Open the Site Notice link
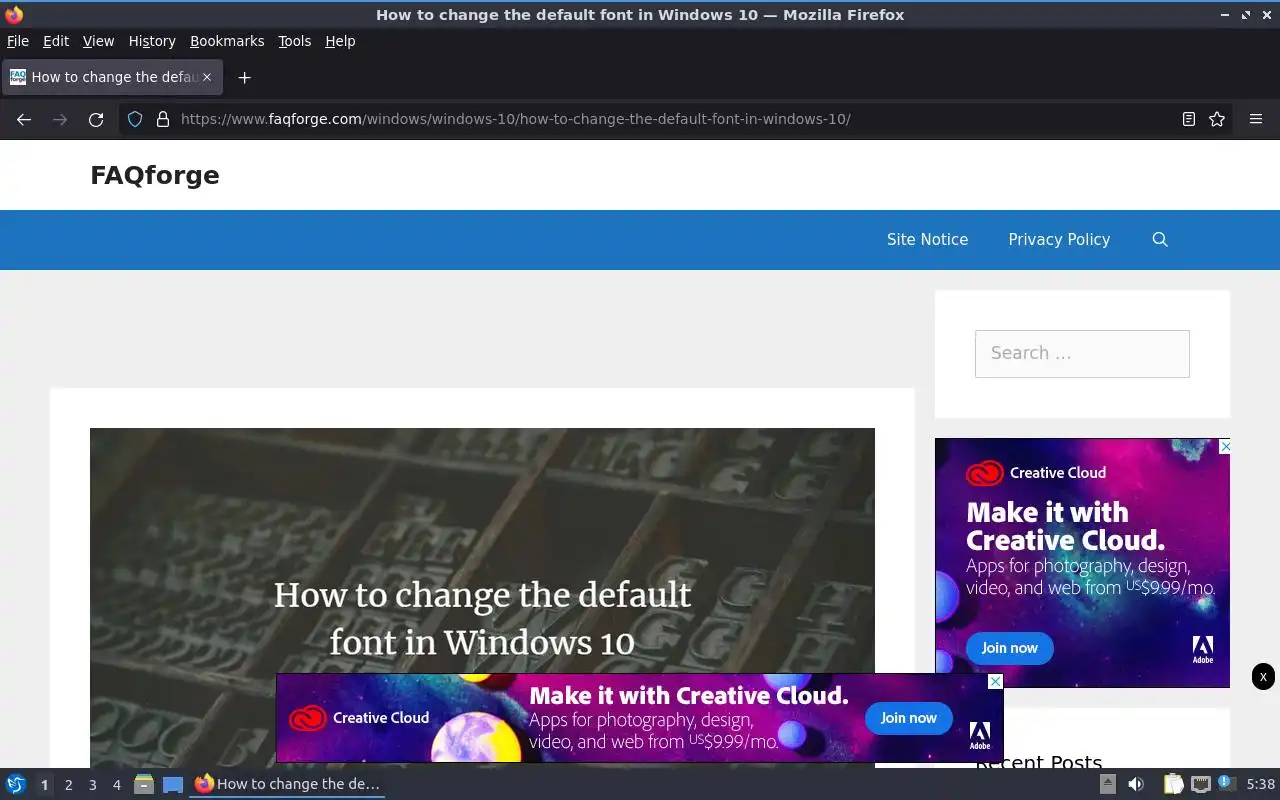Viewport: 1280px width, 800px height. coord(927,239)
